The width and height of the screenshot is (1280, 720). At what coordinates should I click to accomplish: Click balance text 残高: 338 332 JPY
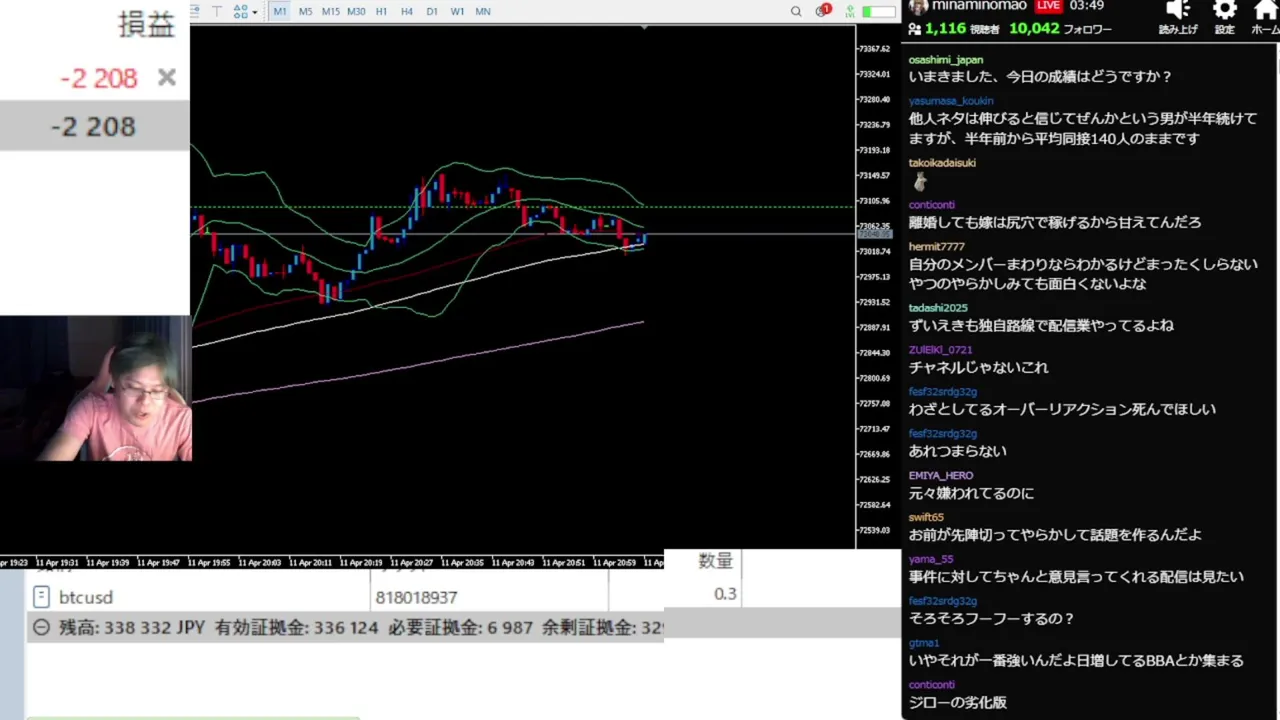132,627
